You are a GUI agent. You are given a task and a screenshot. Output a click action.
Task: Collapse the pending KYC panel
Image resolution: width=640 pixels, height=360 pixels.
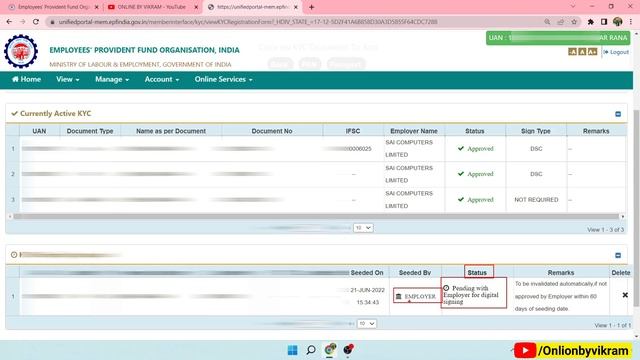[618, 255]
